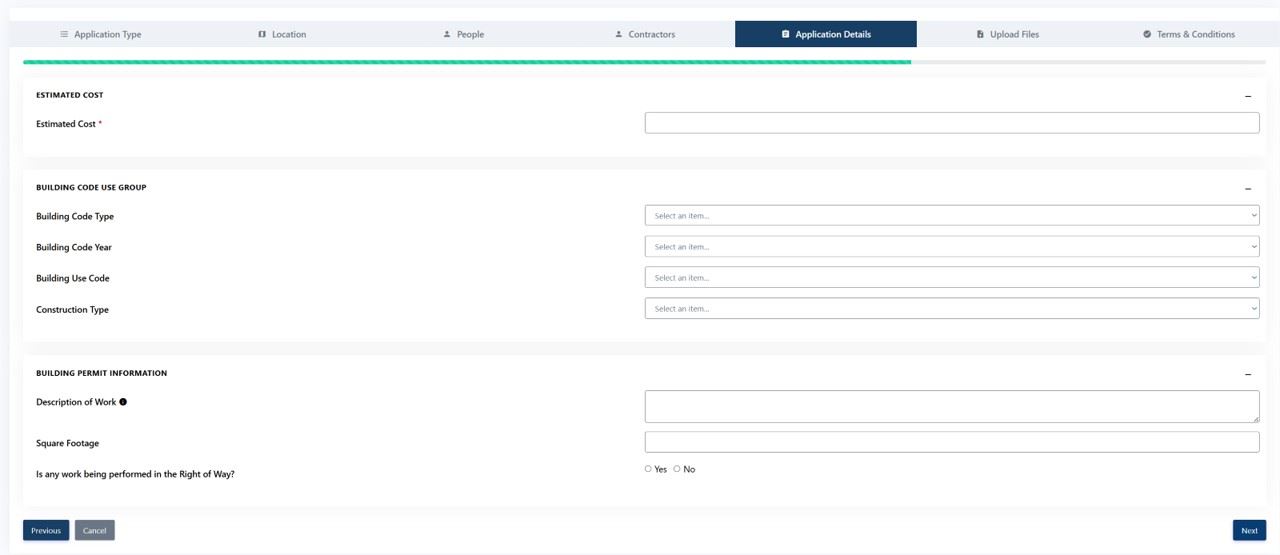Click the Description of Work info icon
The width and height of the screenshot is (1280, 555).
[123, 402]
